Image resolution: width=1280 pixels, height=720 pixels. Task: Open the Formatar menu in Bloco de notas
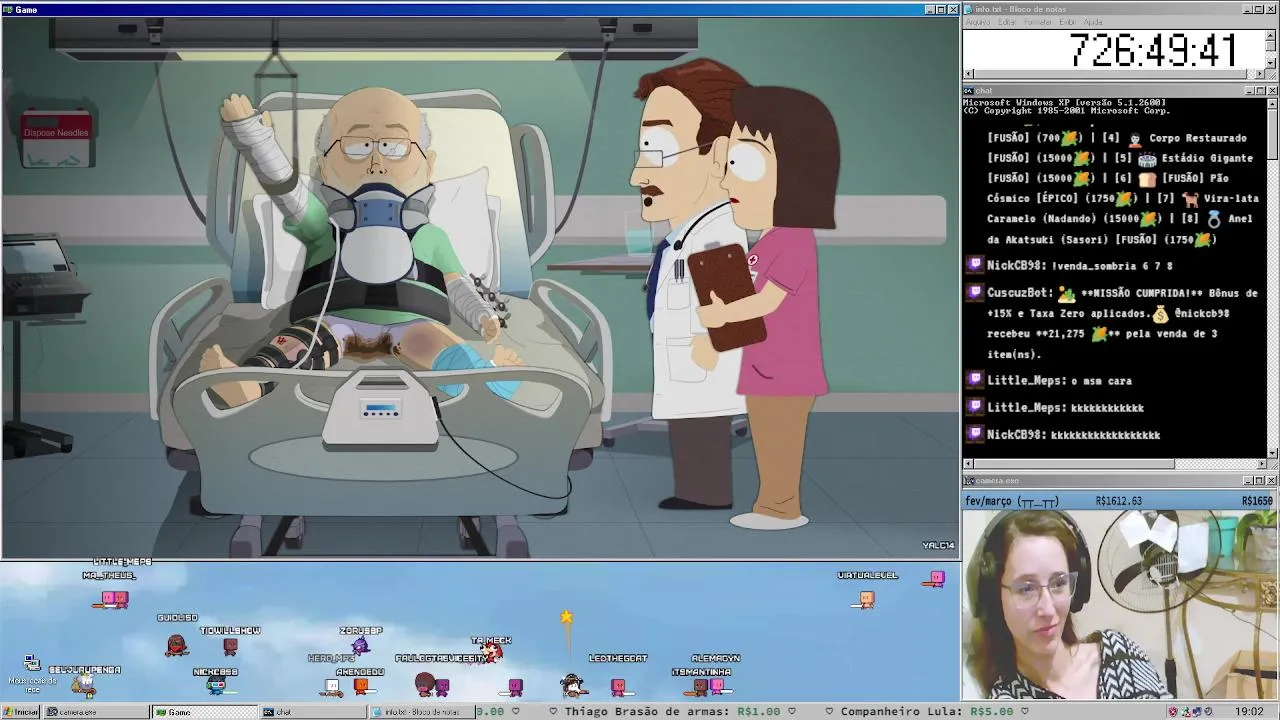point(1038,22)
